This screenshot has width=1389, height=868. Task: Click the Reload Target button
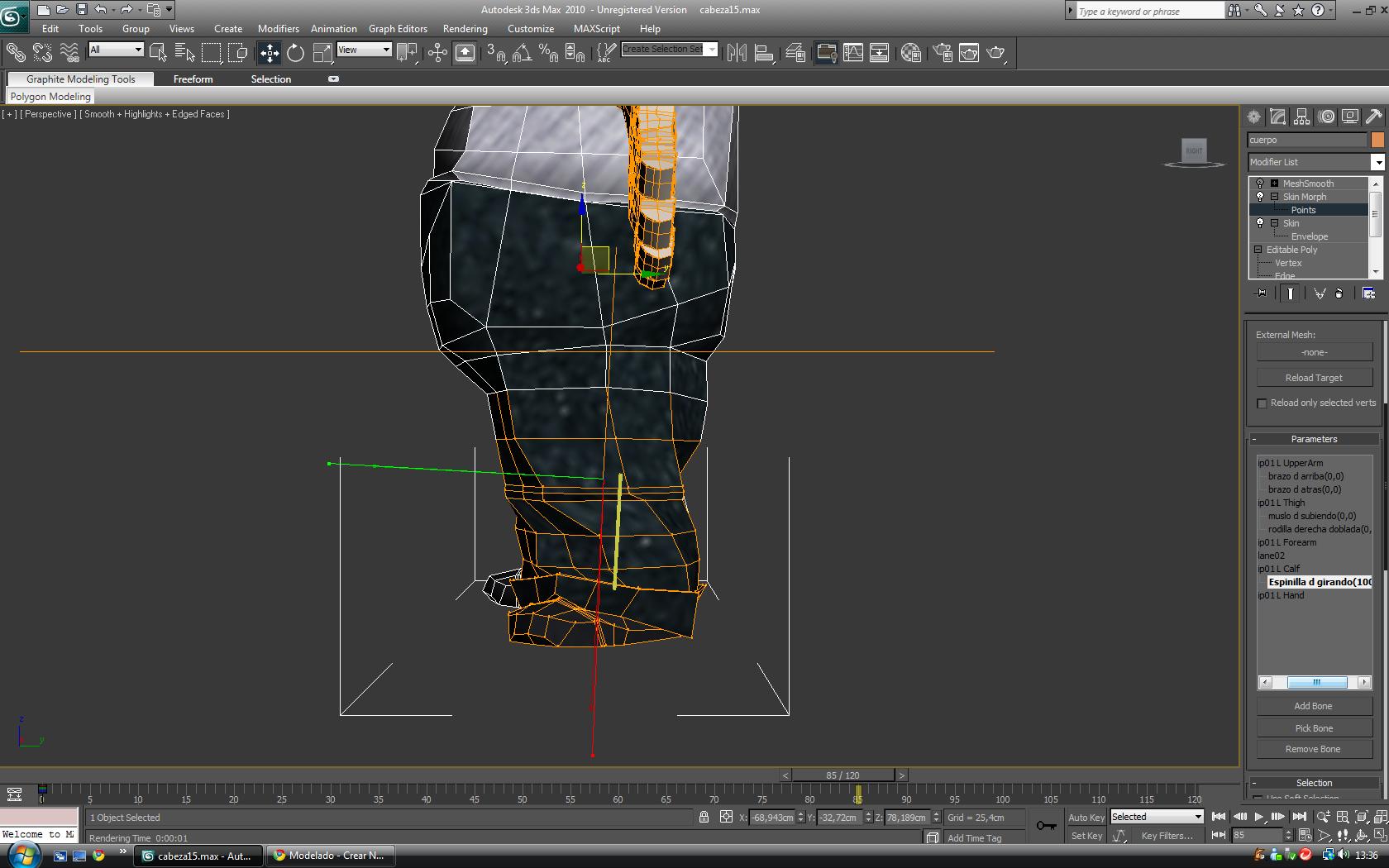click(1314, 378)
